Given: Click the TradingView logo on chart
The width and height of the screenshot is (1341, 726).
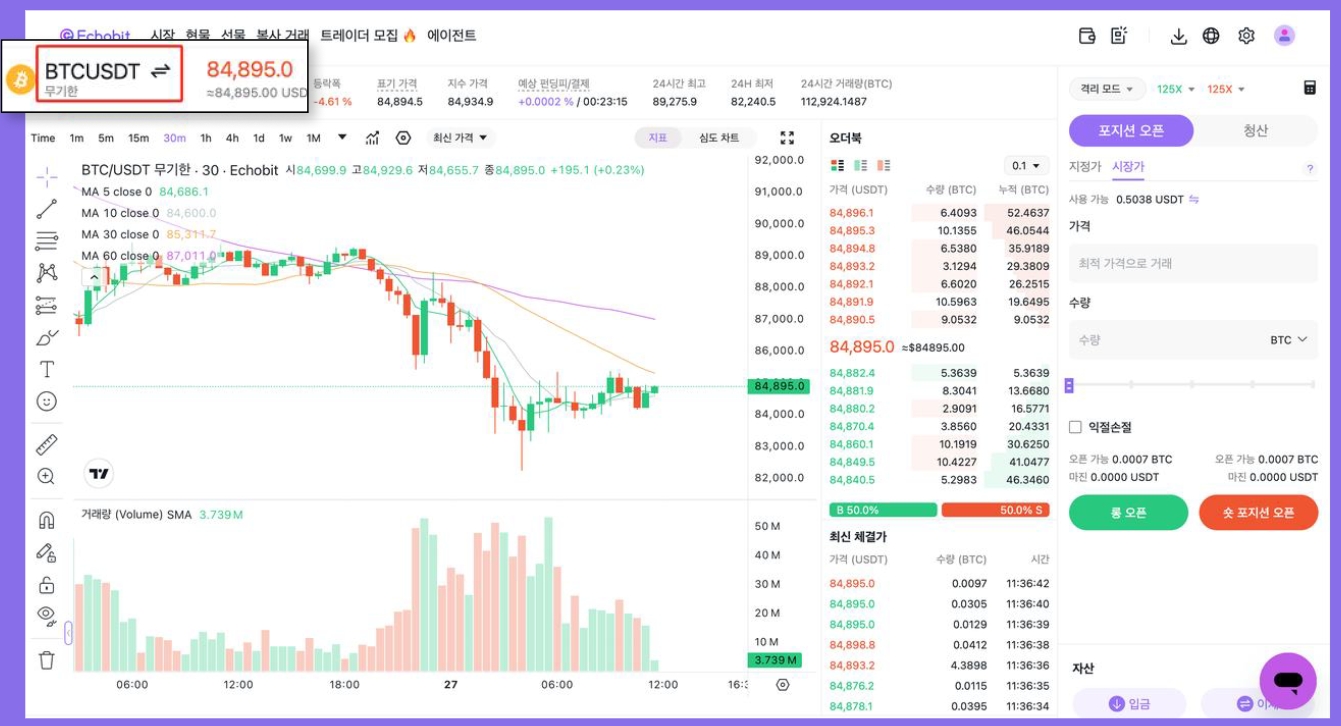Looking at the screenshot, I should point(98,474).
